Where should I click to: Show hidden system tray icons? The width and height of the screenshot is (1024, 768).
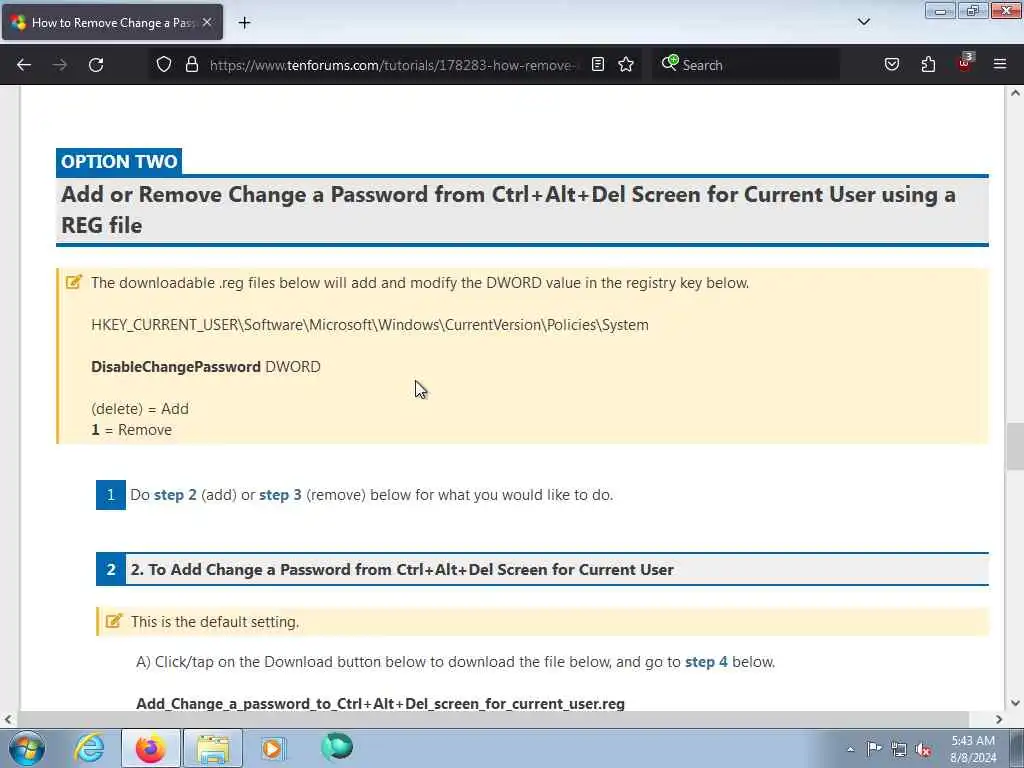(850, 749)
